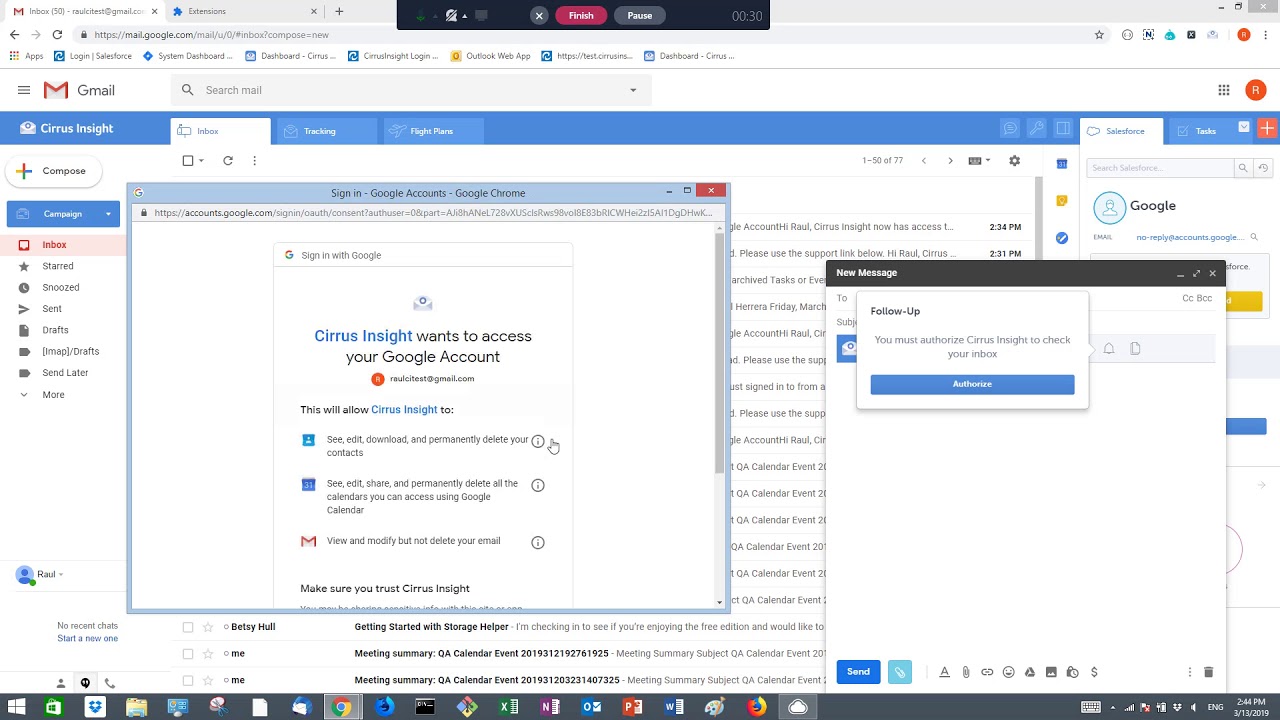Screen dimensions: 1280x720
Task: Insert link in the new message
Action: click(x=987, y=672)
